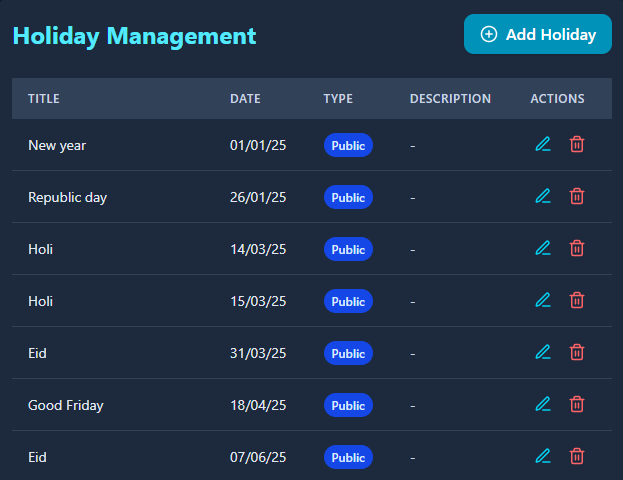Screen dimensions: 623x480
Task: Click the plus icon in Add Holiday
Action: click(x=488, y=34)
